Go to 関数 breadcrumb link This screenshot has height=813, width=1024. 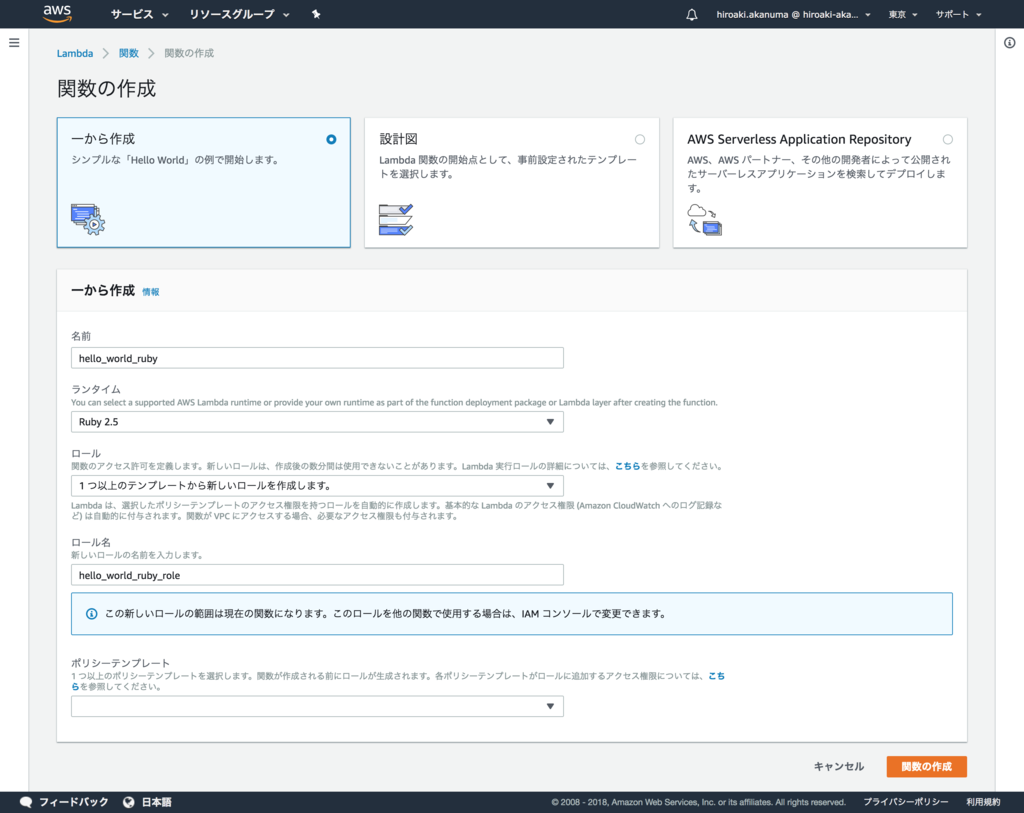pyautogui.click(x=129, y=53)
